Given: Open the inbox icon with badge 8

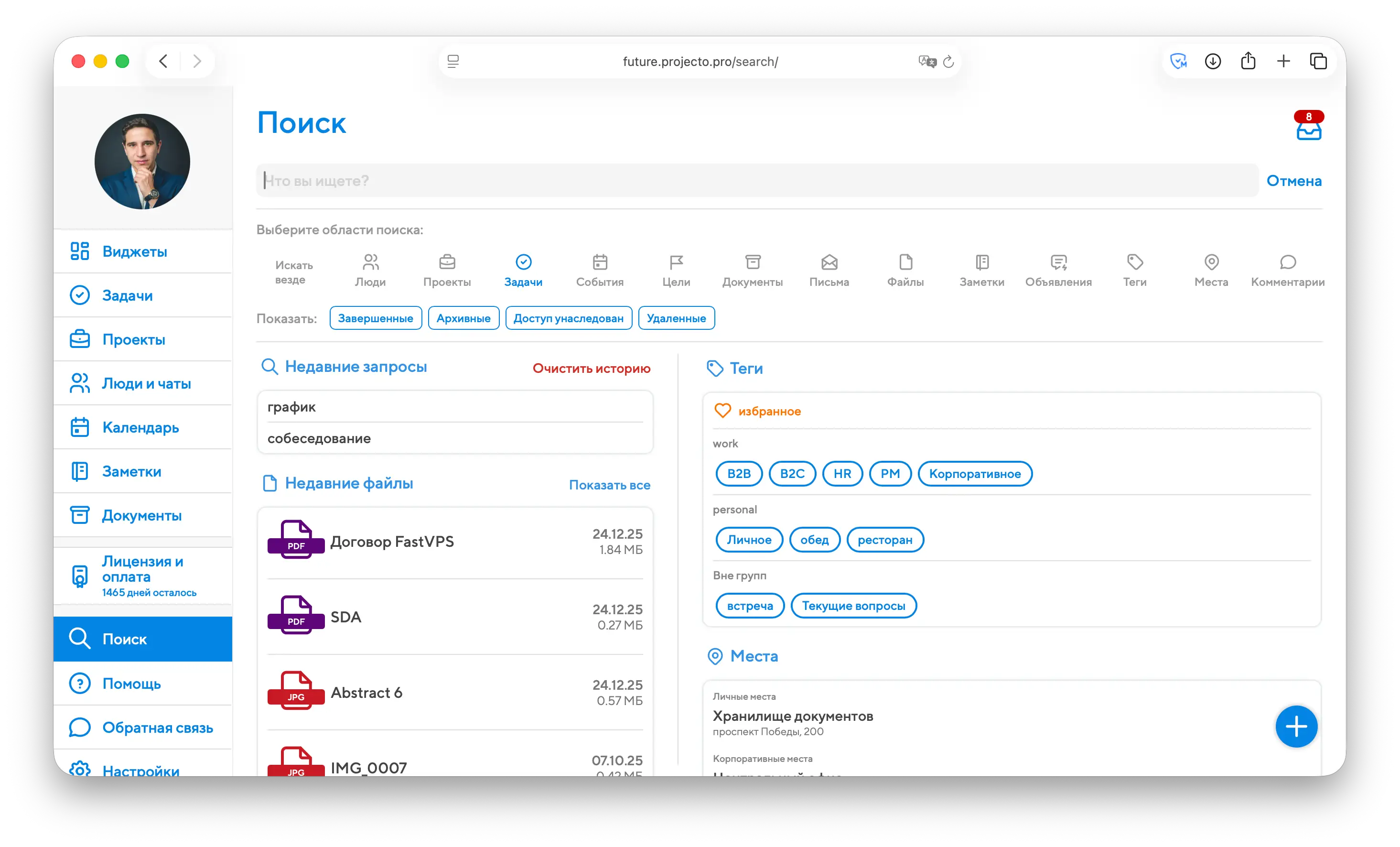Looking at the screenshot, I should (x=1308, y=130).
